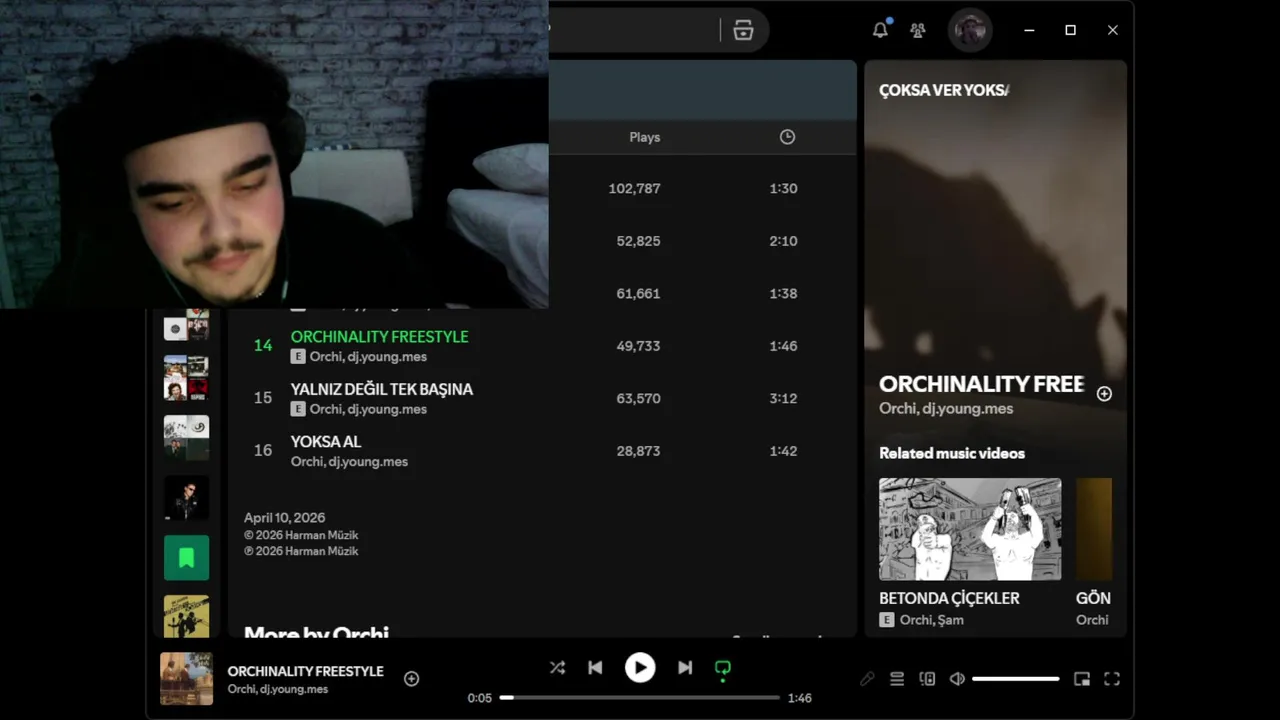Play BETONDA ÇİÇEKLER music video thumbnail
1280x720 pixels.
point(970,529)
